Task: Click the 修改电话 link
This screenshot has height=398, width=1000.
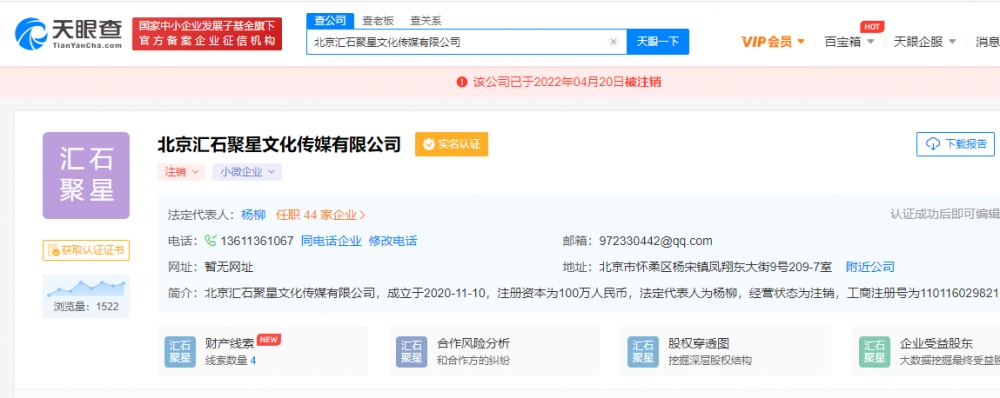Action: 393,241
